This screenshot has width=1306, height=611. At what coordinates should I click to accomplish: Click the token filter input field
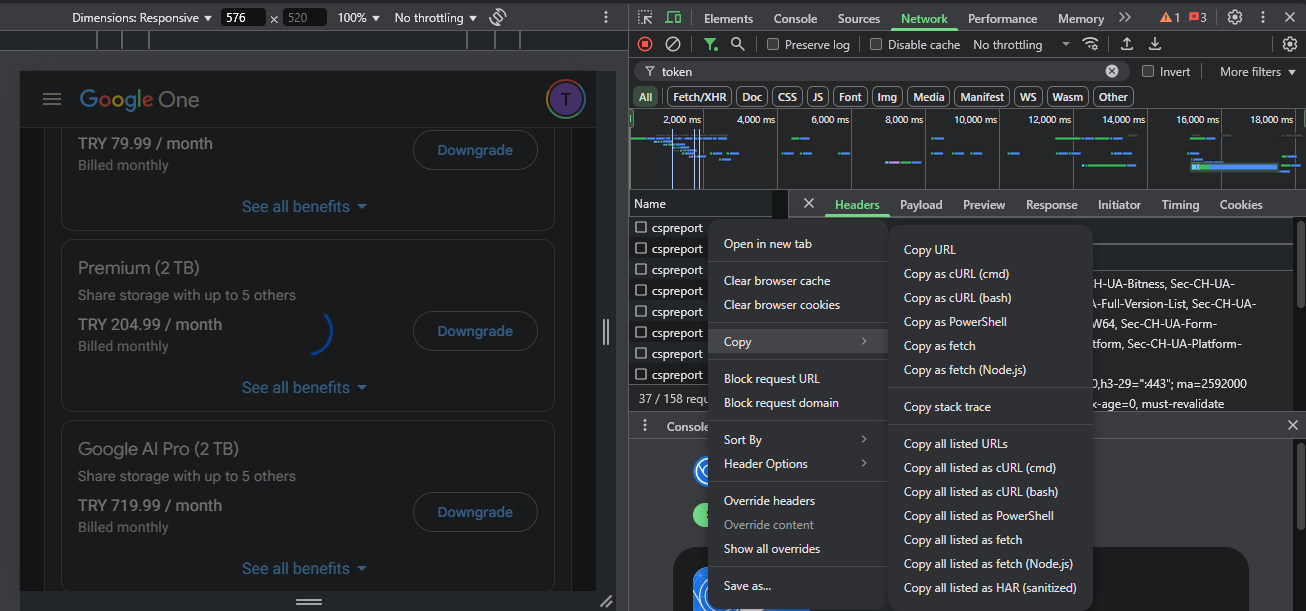click(x=880, y=71)
